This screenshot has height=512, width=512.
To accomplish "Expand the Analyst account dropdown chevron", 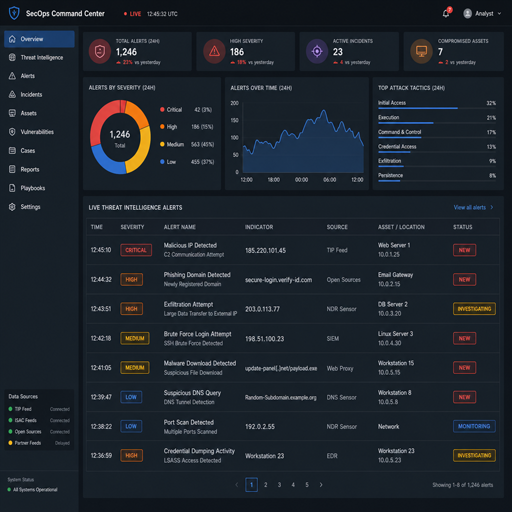I will pos(499,14).
